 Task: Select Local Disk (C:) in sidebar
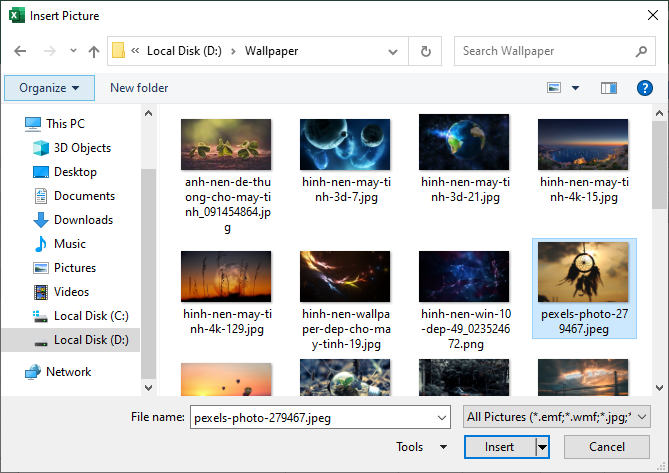(91, 316)
